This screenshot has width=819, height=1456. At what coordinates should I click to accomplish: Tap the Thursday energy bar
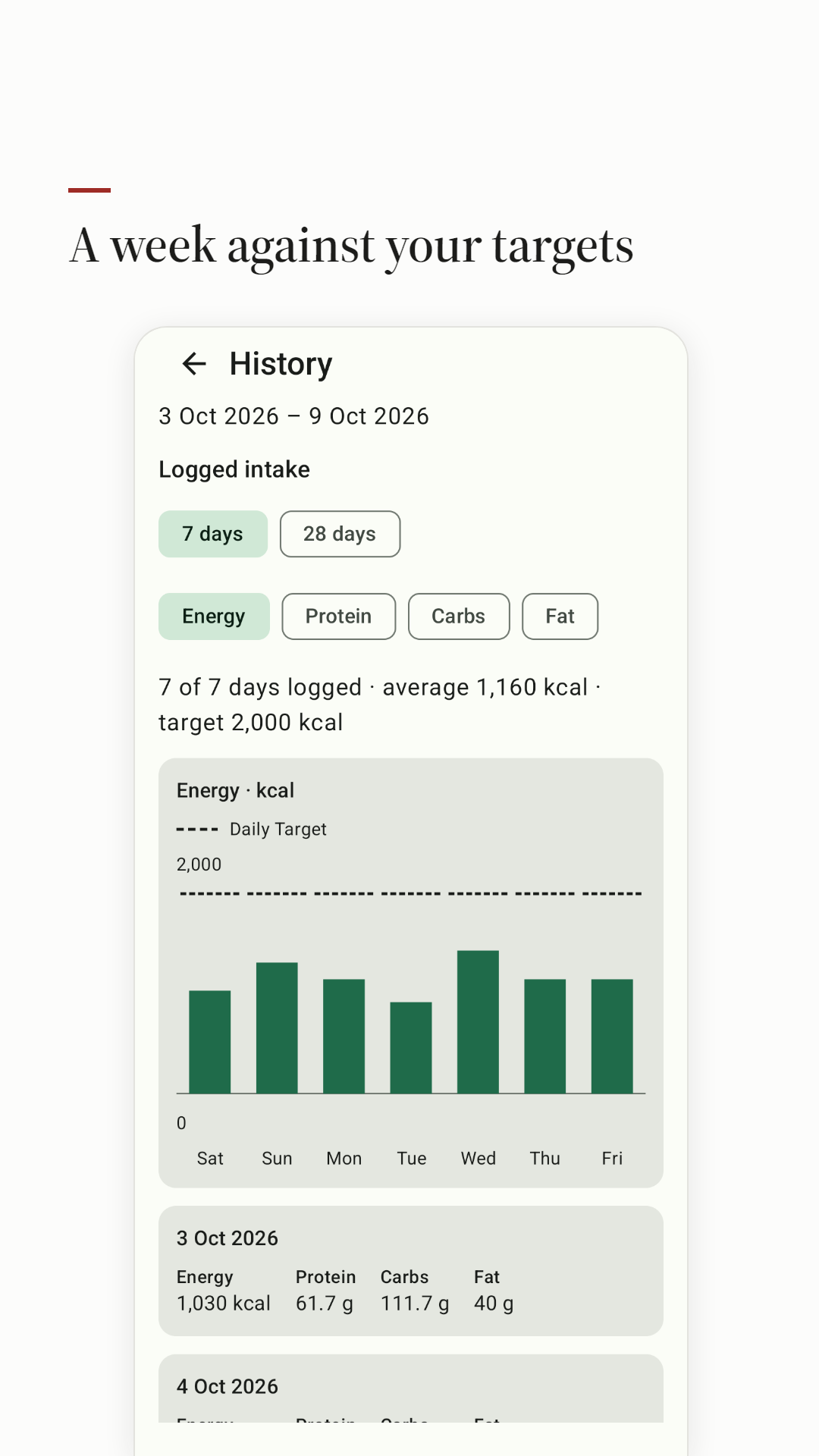pyautogui.click(x=545, y=1036)
